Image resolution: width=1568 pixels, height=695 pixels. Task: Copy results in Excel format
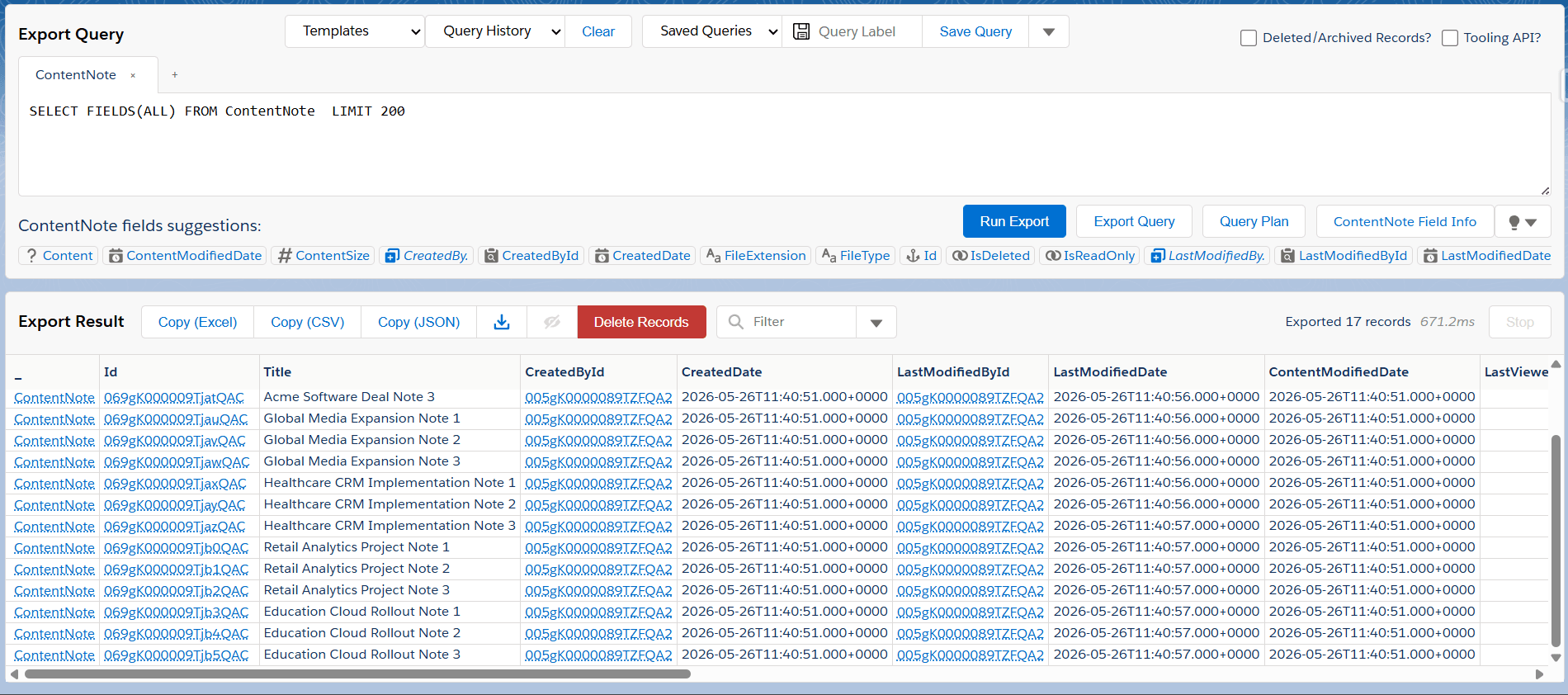coord(197,322)
